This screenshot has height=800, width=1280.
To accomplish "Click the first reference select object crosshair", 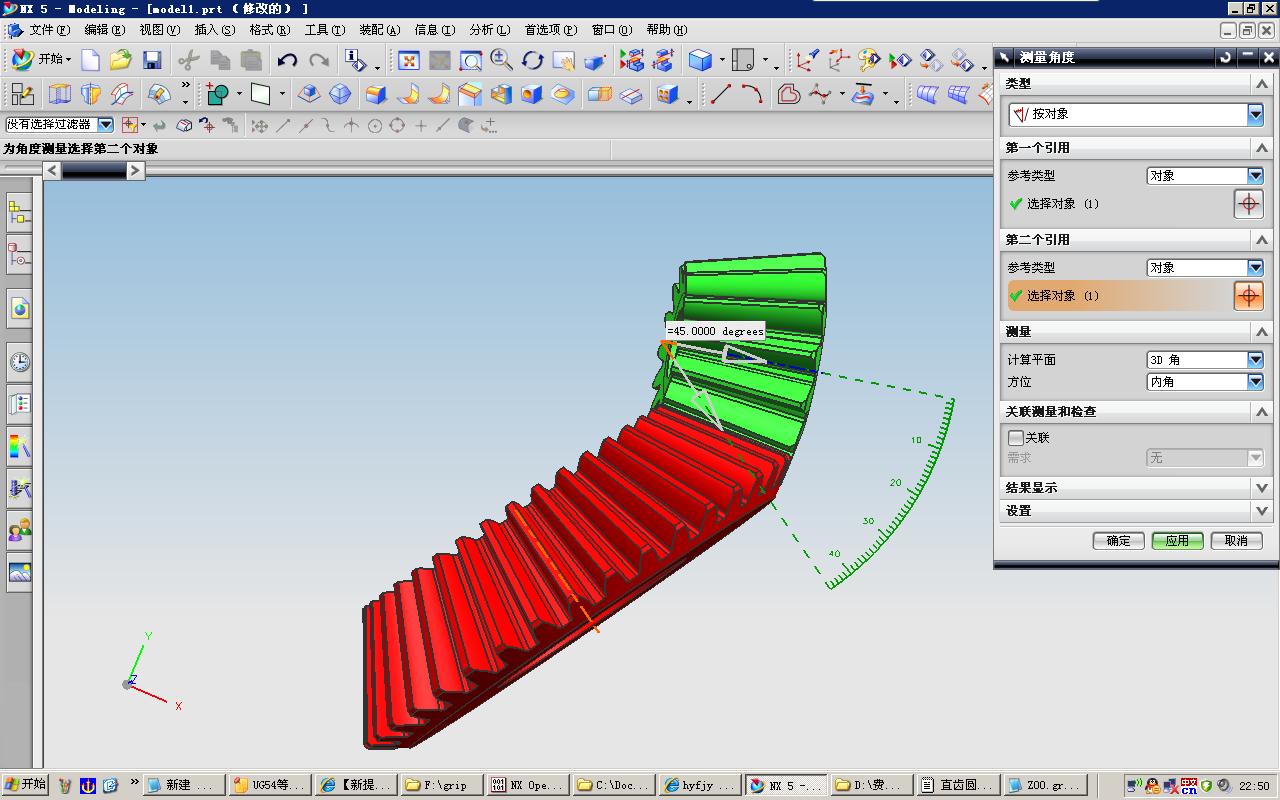I will click(x=1248, y=204).
